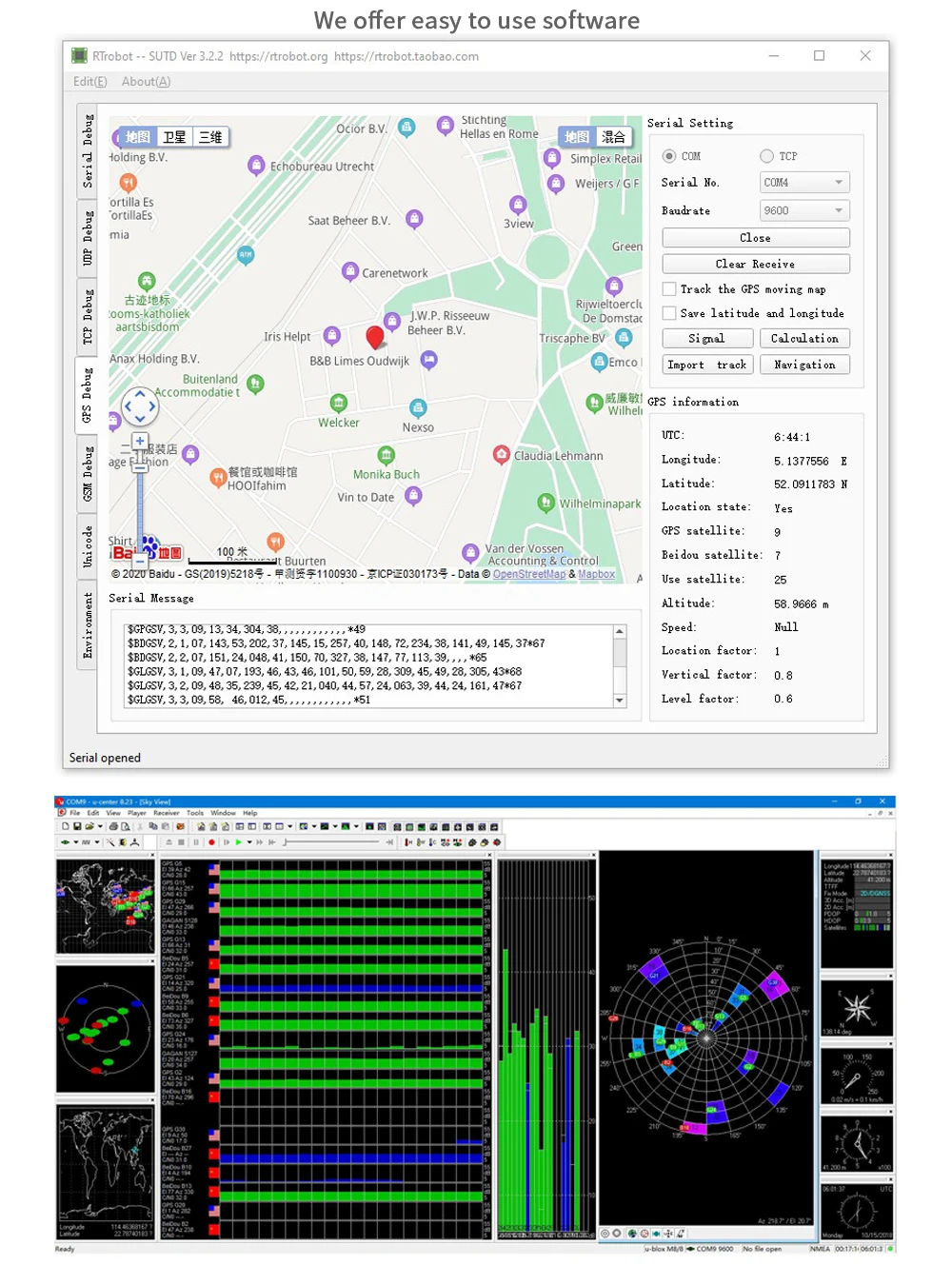Click the Latitude value 52.0911783
Viewport: 952px width, 1265px height.
click(x=804, y=484)
